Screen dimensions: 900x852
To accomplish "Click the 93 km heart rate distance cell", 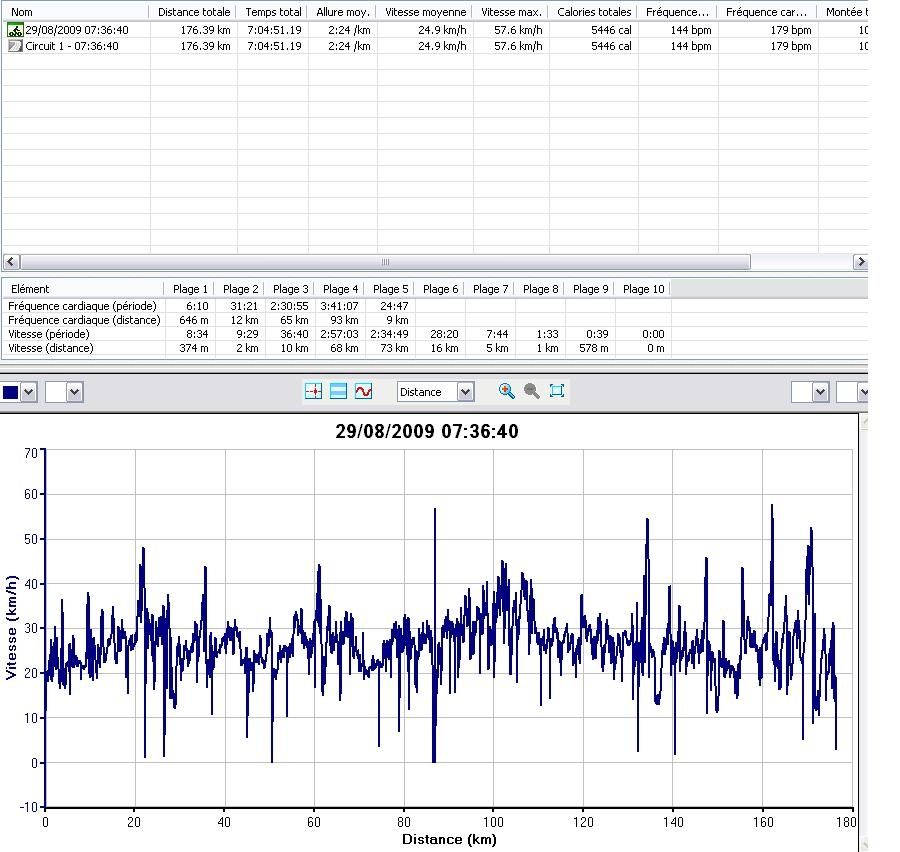I will (344, 320).
